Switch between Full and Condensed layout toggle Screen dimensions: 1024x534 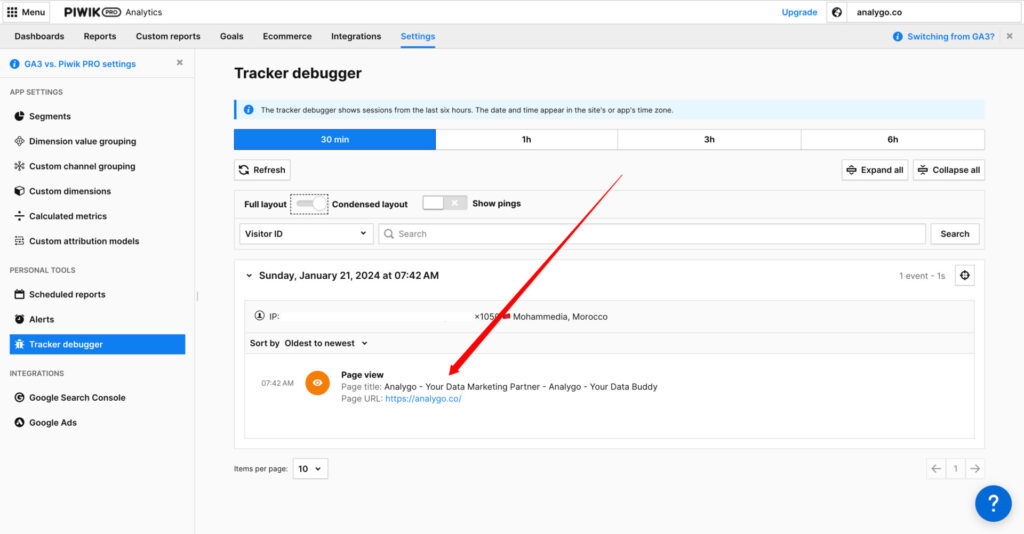pyautogui.click(x=310, y=204)
